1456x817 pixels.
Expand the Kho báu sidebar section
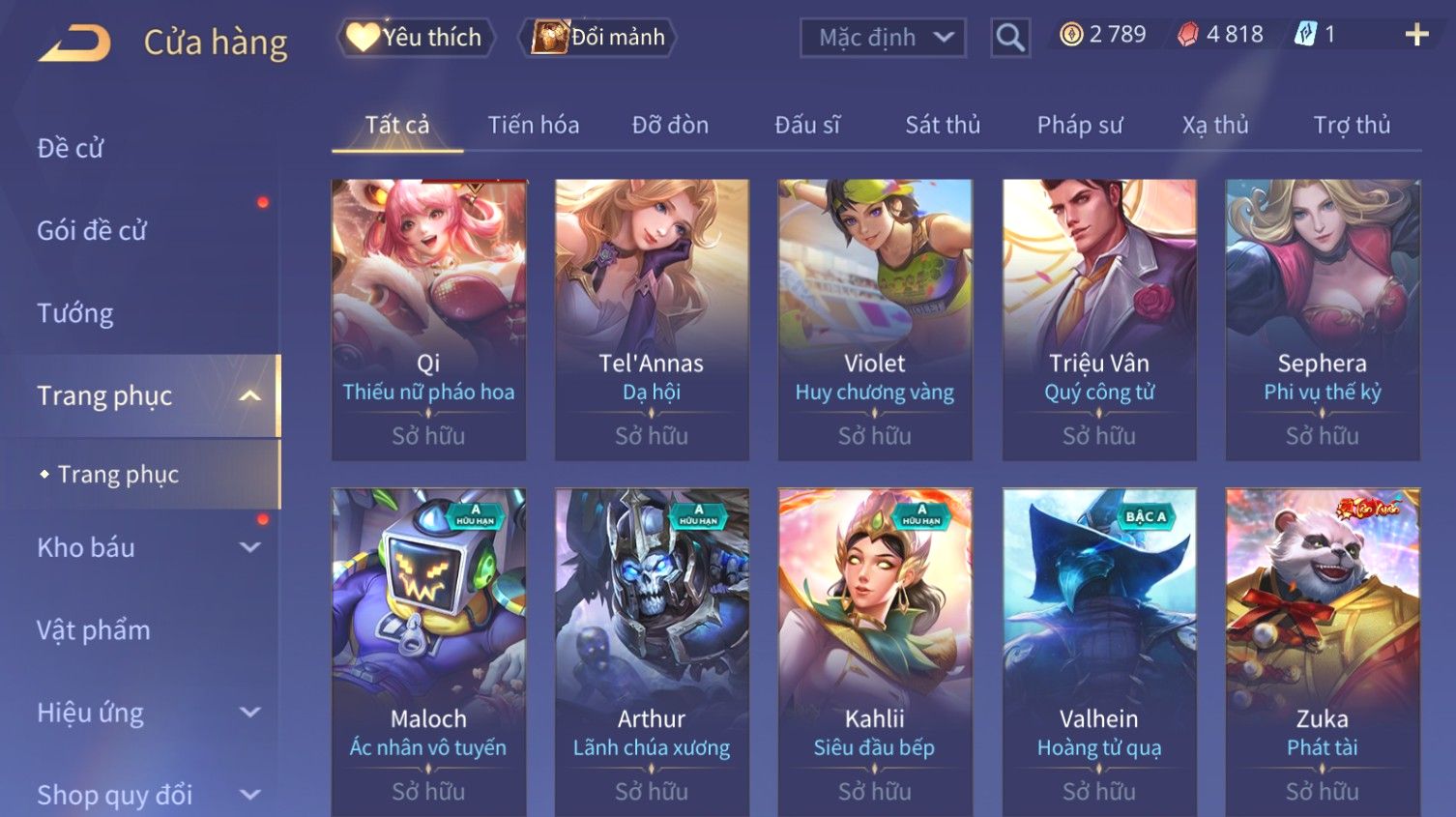(250, 547)
